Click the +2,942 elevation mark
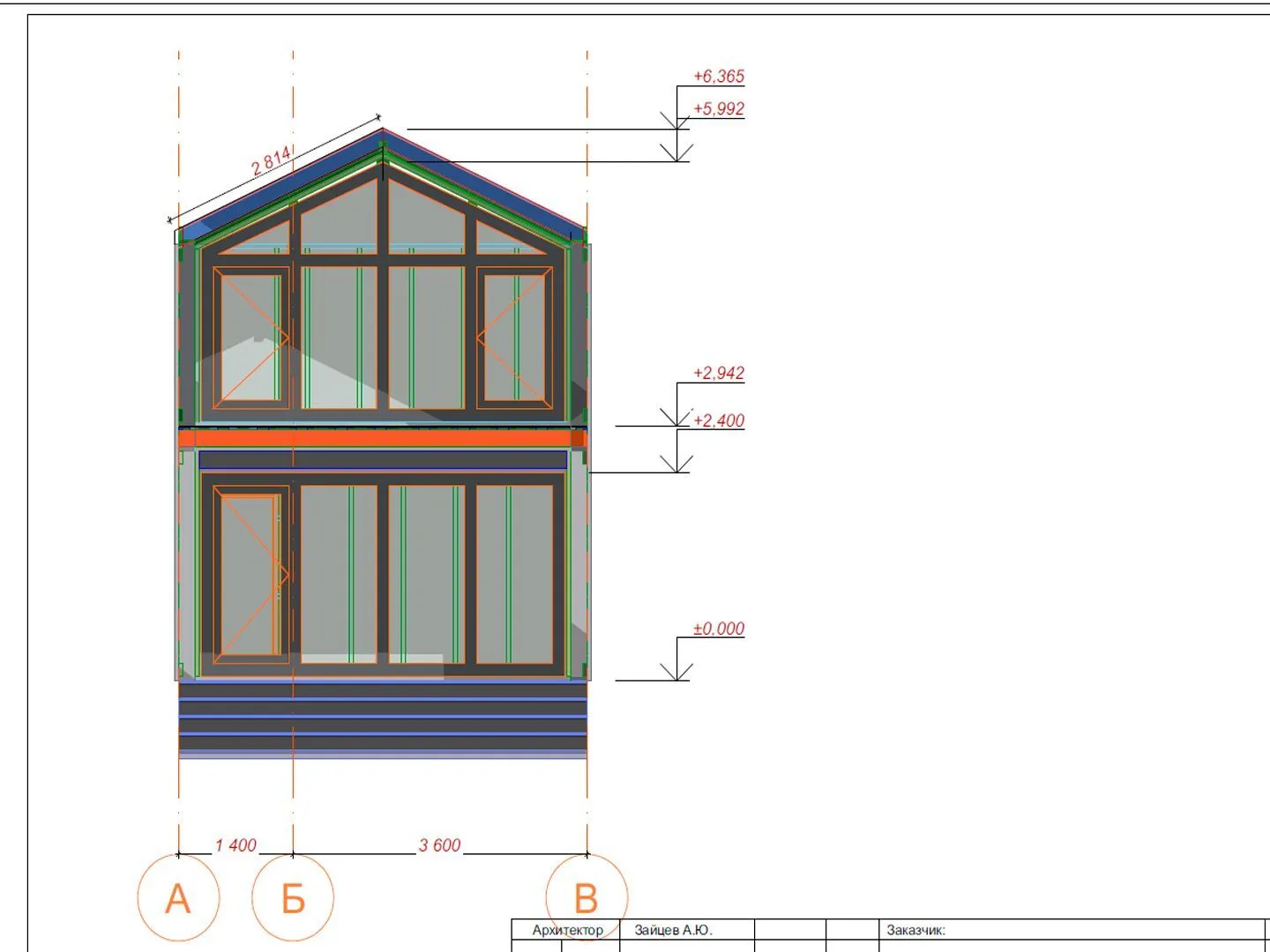 (718, 373)
